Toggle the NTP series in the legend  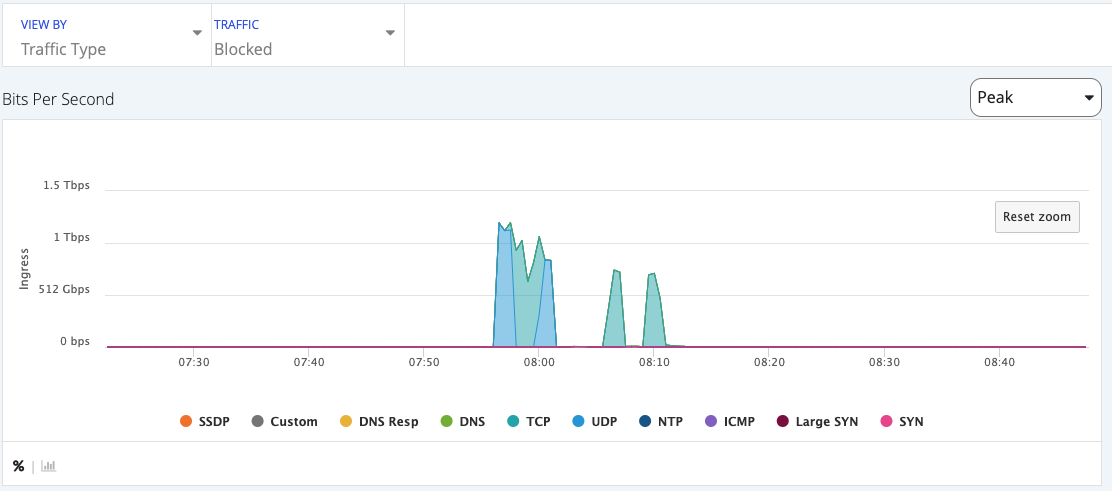[660, 421]
